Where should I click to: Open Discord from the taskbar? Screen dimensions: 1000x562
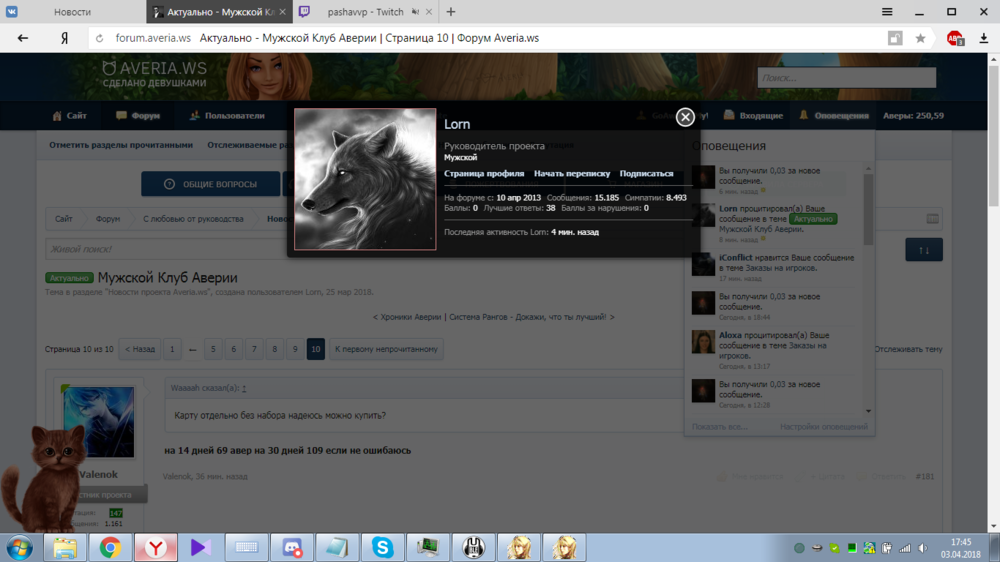293,547
